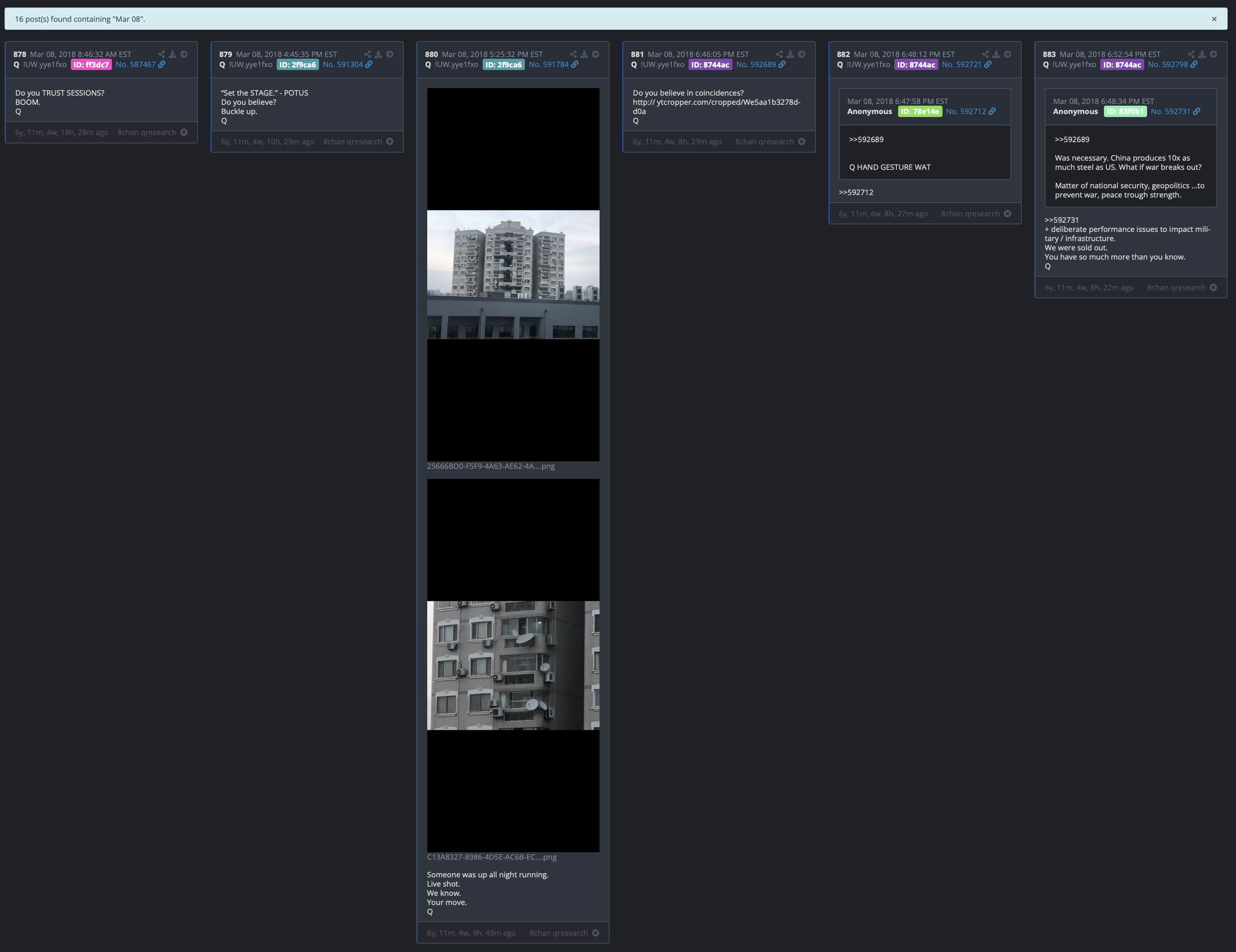
Task: Click circled-x icon in post 880 footer
Action: (x=596, y=933)
